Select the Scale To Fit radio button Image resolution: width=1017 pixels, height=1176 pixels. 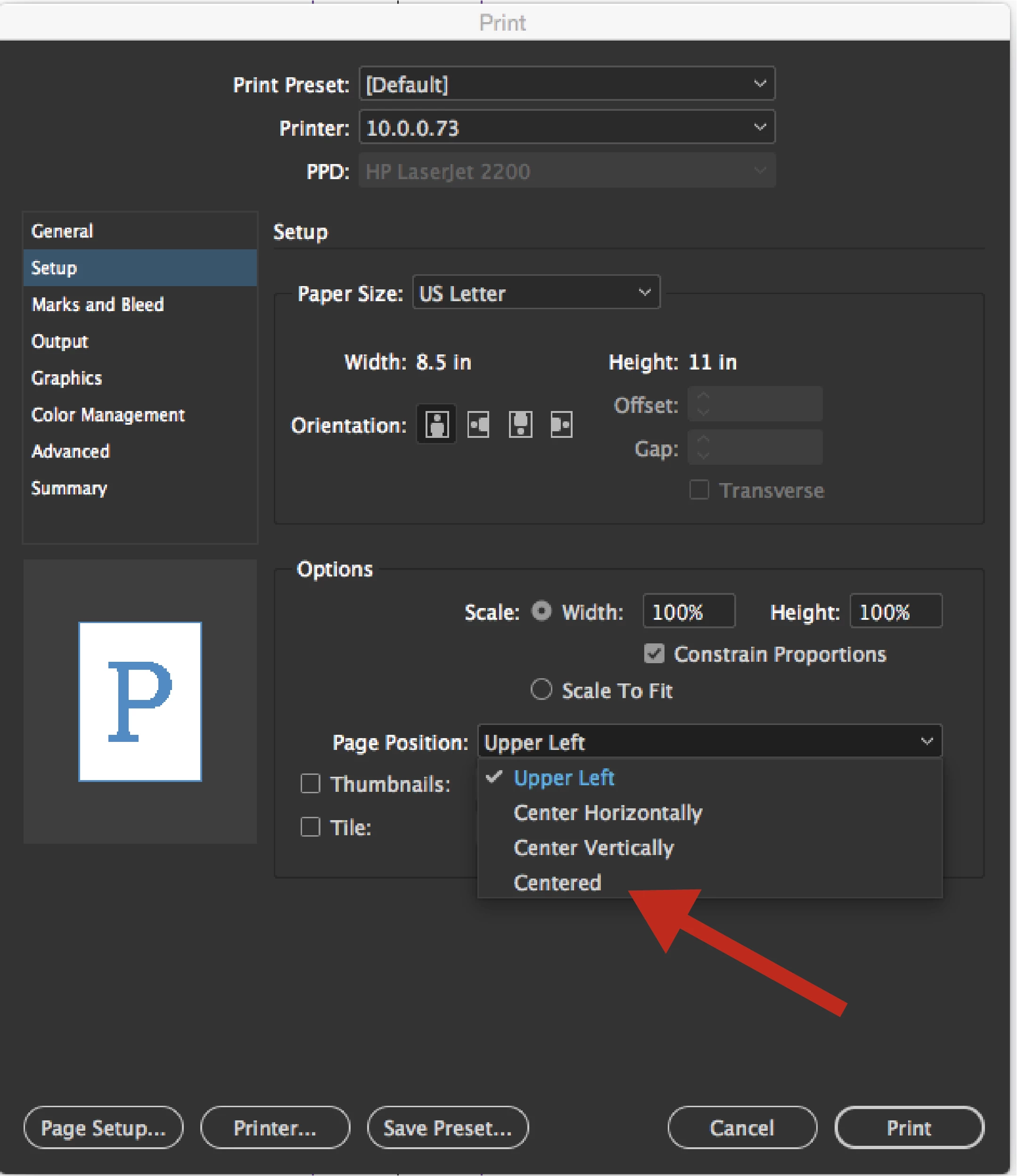pos(541,690)
